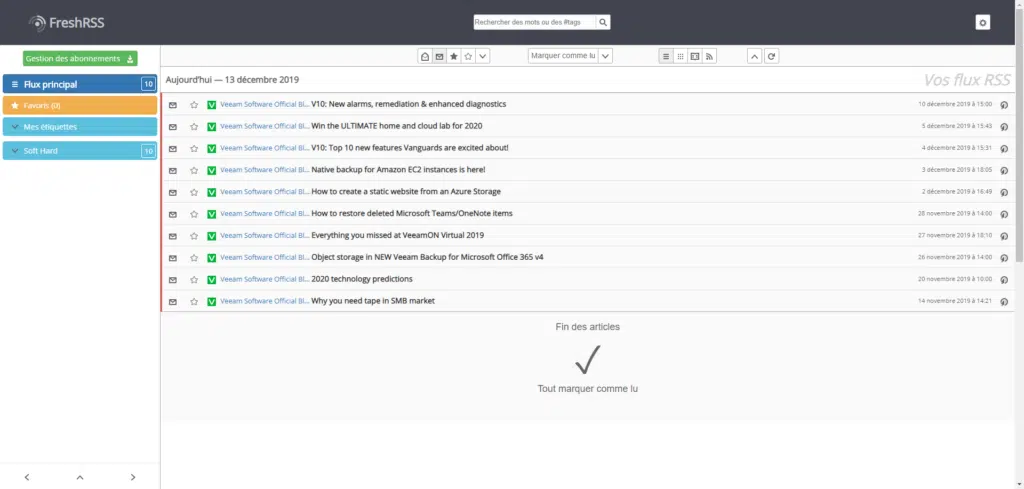Star the Why you need tape article

pos(194,302)
